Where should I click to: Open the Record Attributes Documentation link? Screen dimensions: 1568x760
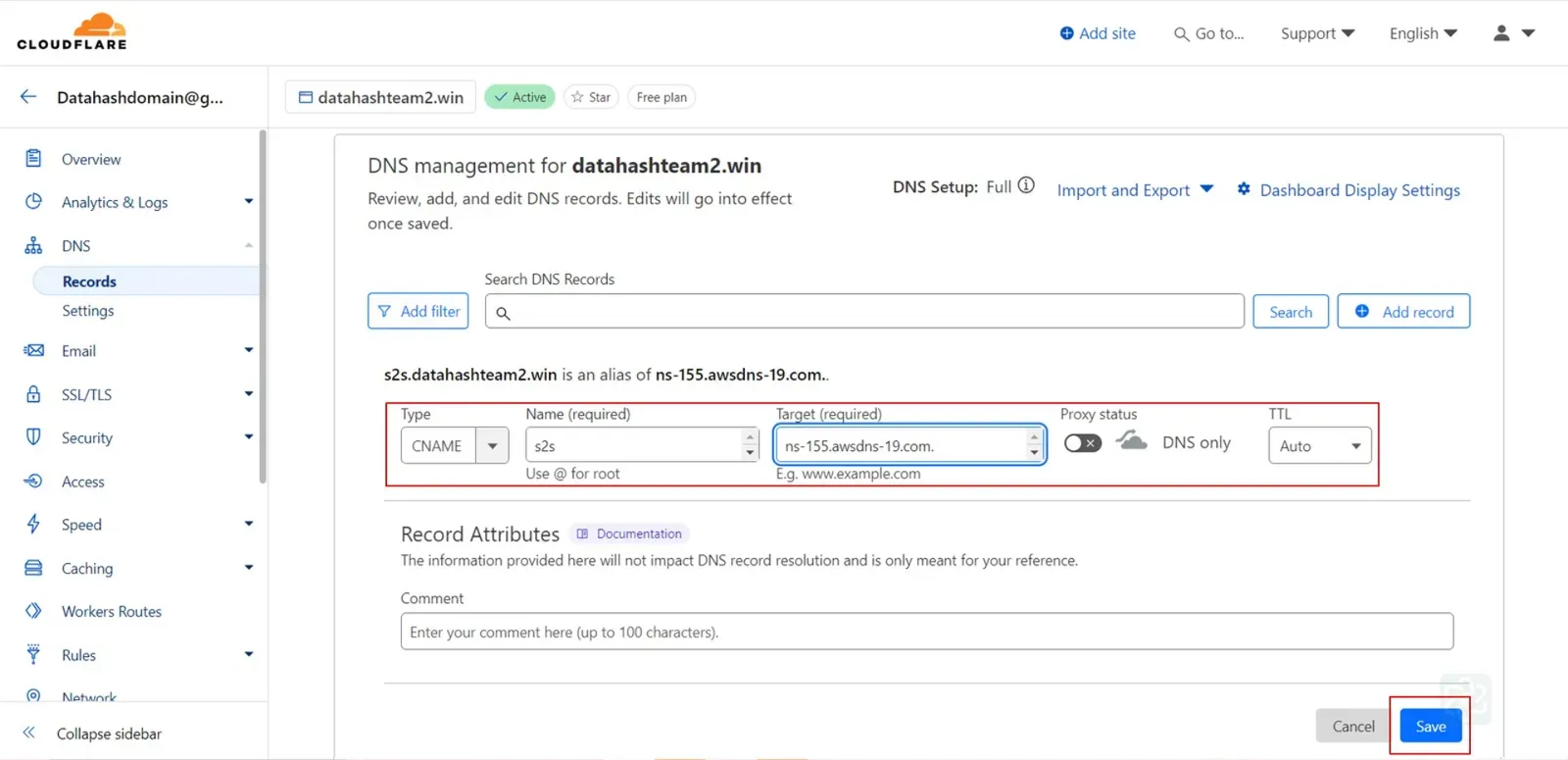[x=629, y=533]
